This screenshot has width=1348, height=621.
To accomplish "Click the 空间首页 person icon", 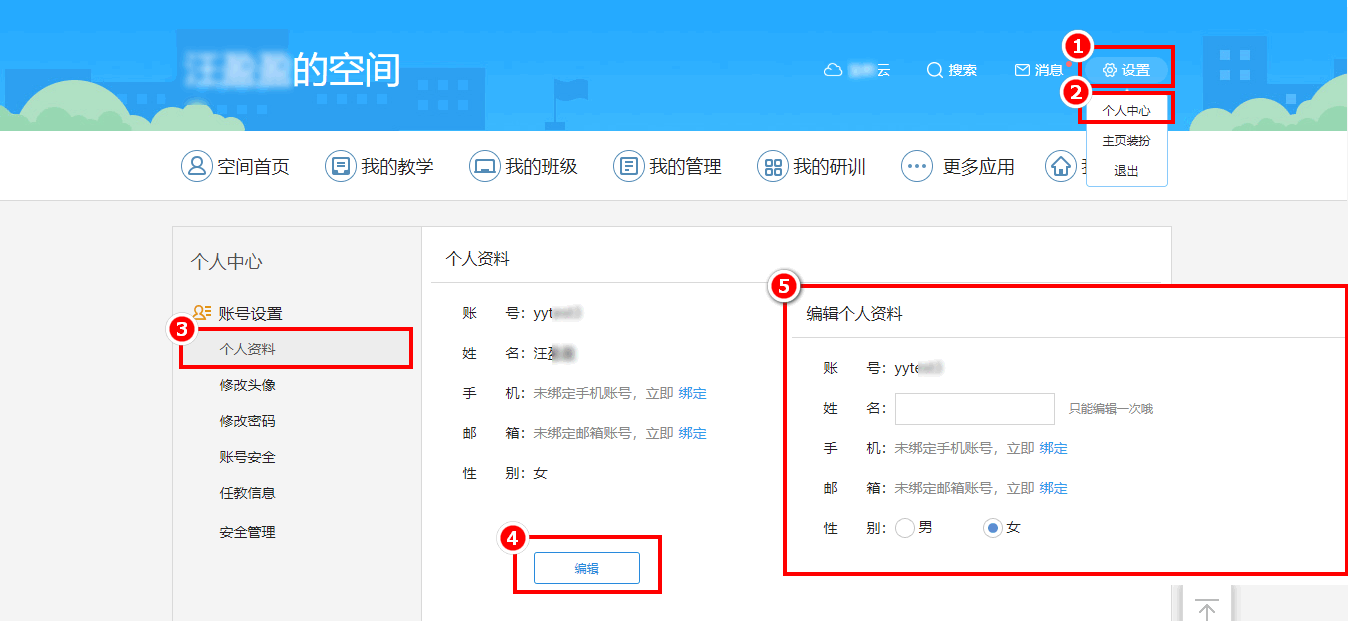I will coord(197,166).
